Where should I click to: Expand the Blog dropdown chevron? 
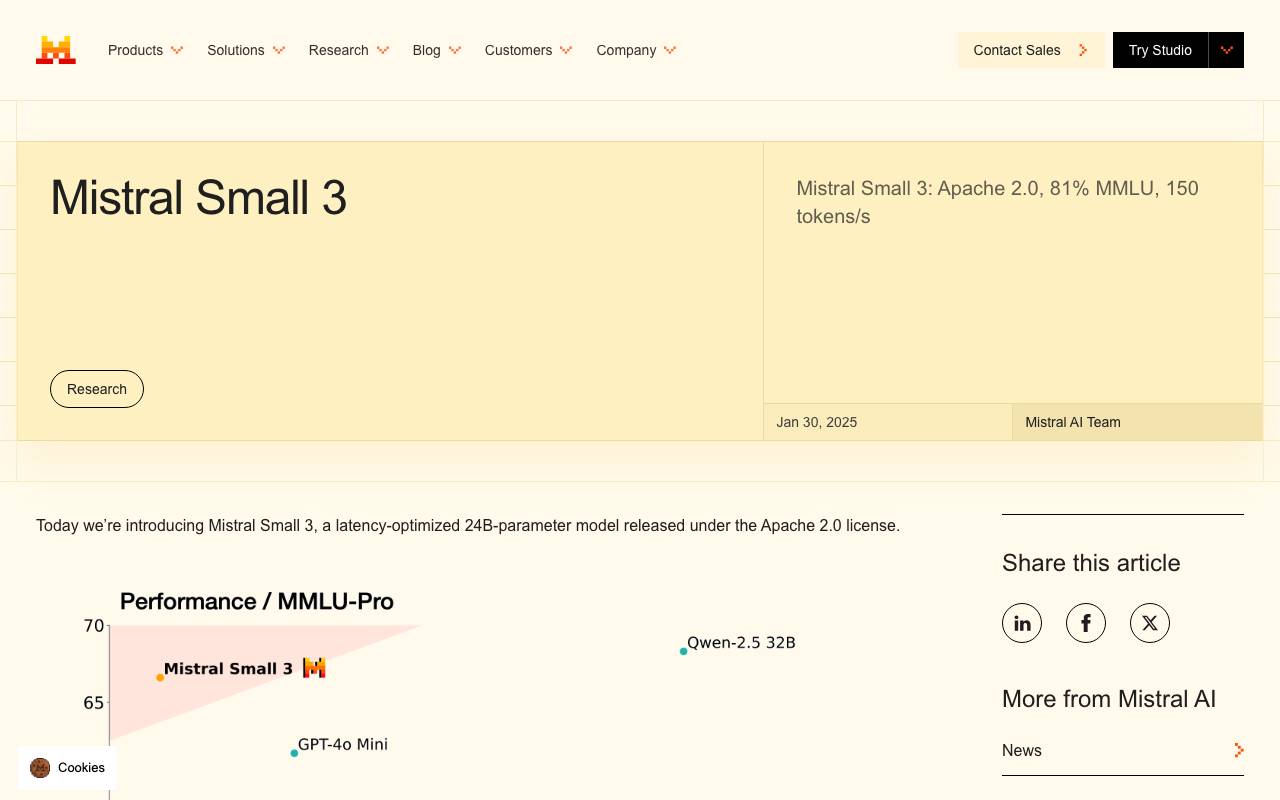pyautogui.click(x=455, y=50)
